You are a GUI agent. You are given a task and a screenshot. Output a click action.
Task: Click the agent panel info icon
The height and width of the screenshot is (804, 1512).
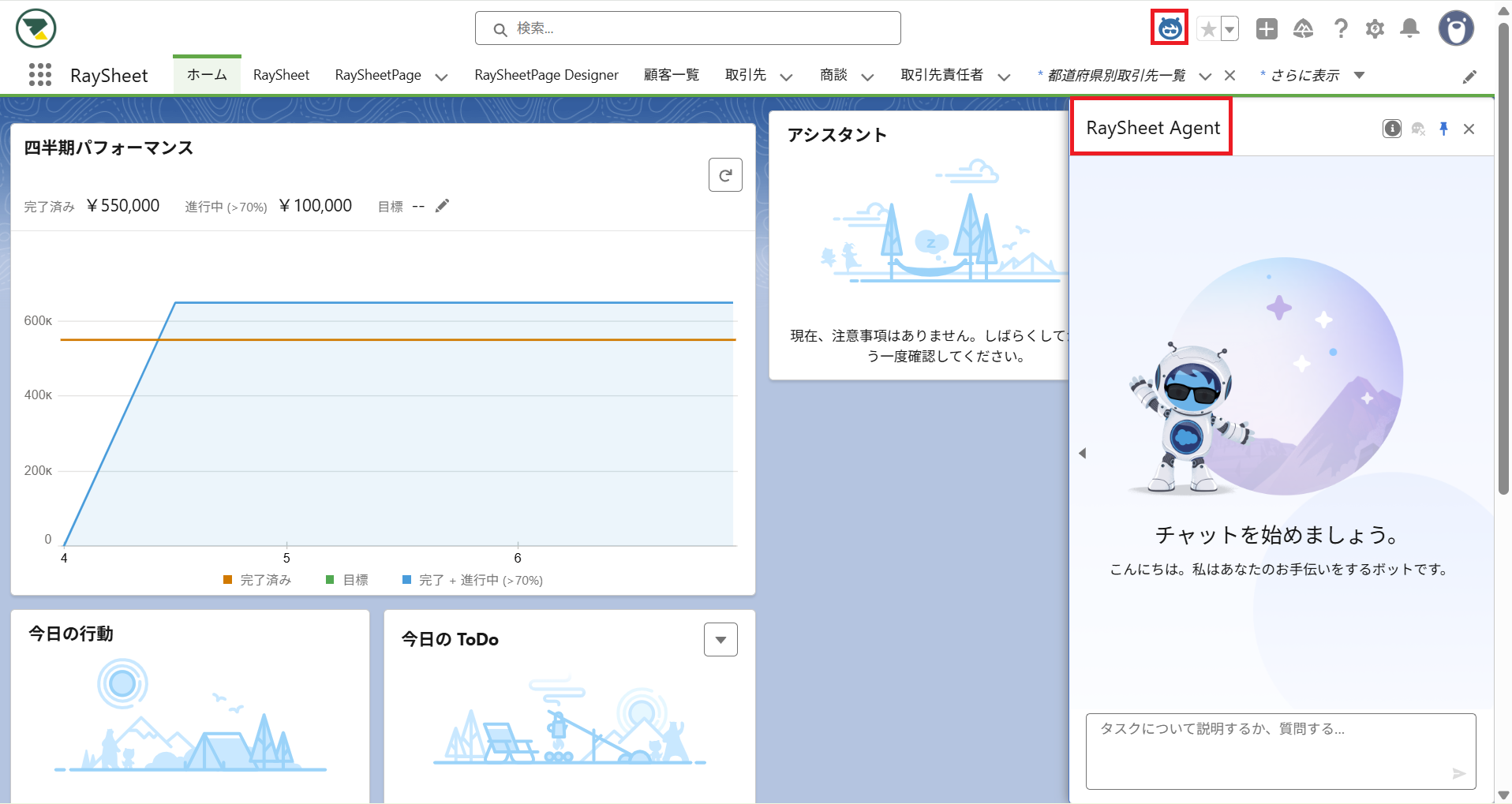point(1392,129)
